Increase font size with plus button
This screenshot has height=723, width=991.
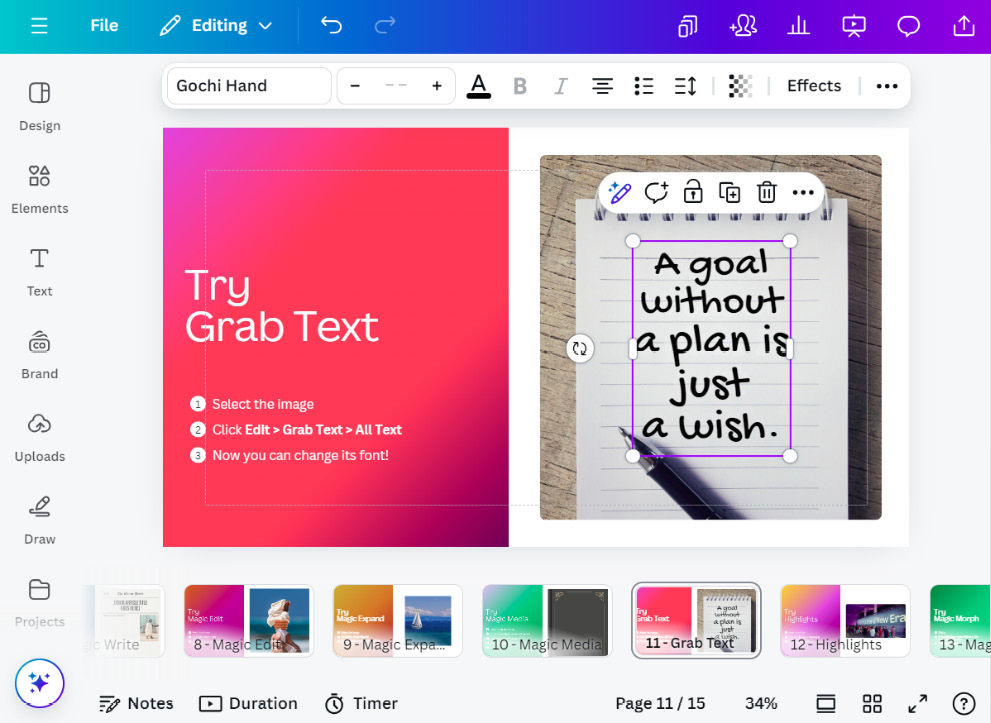tap(437, 86)
